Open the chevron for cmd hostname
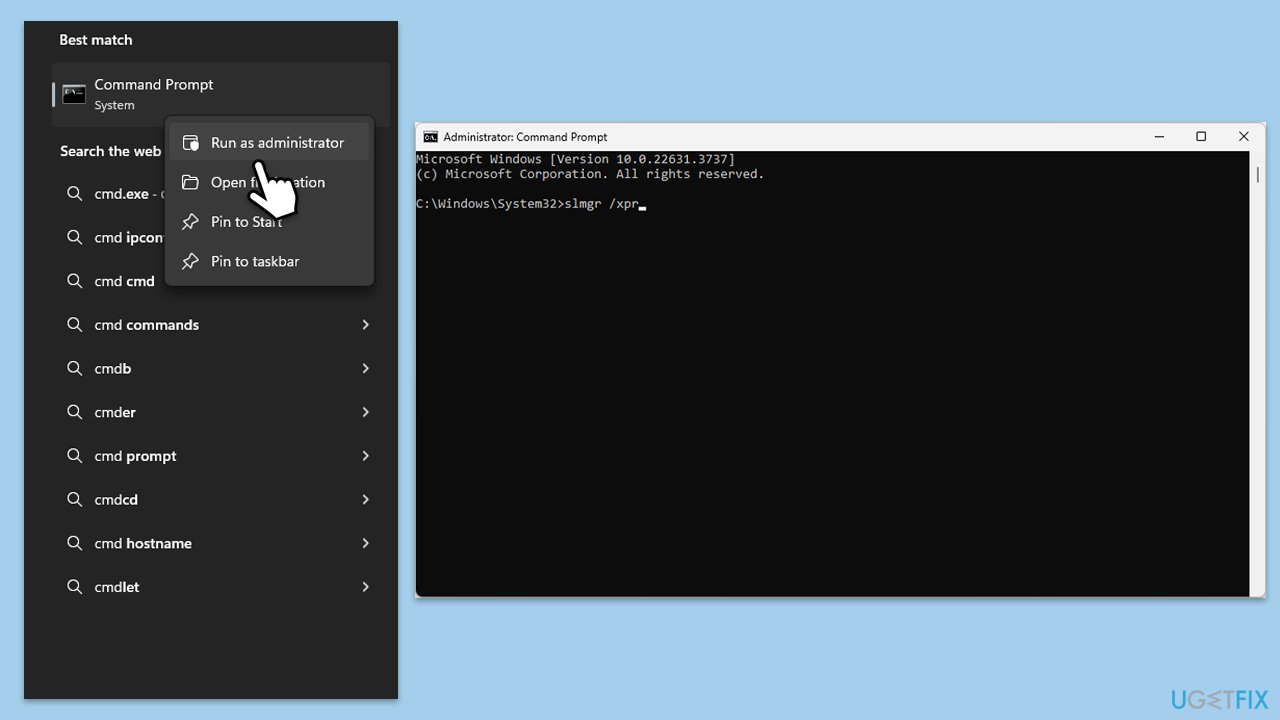This screenshot has height=720, width=1280. pos(365,543)
